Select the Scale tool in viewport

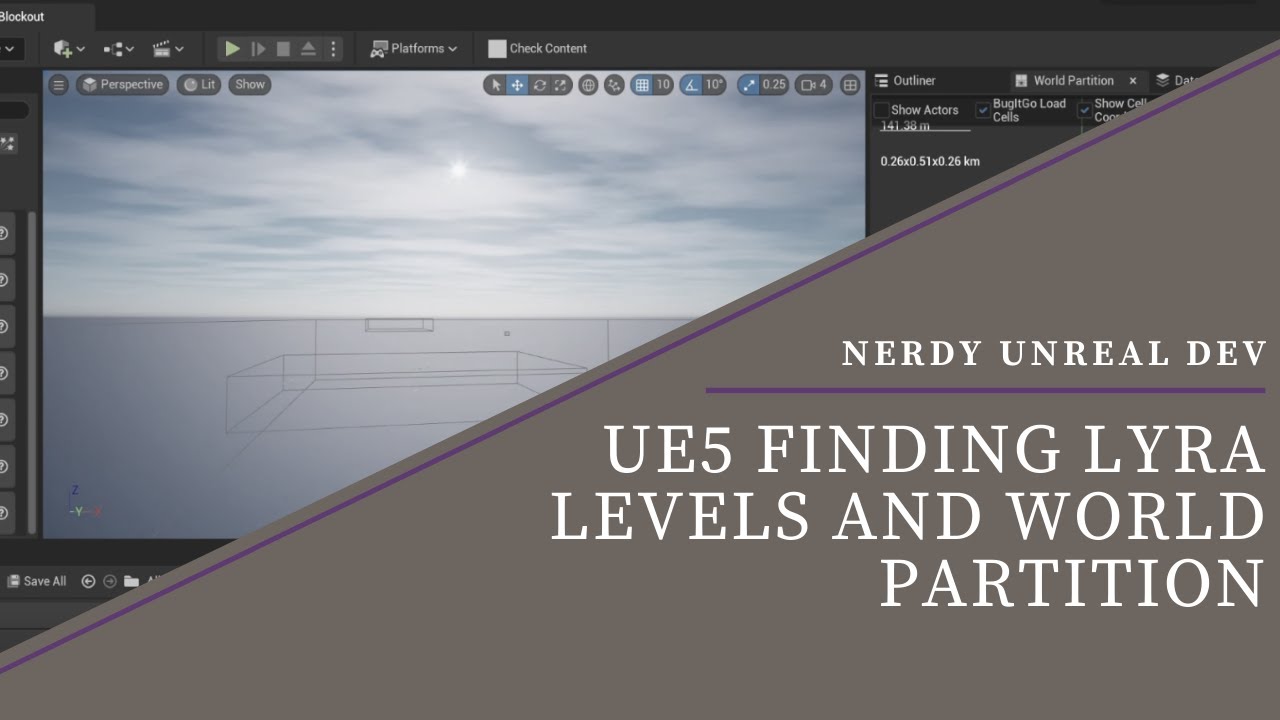coord(561,85)
